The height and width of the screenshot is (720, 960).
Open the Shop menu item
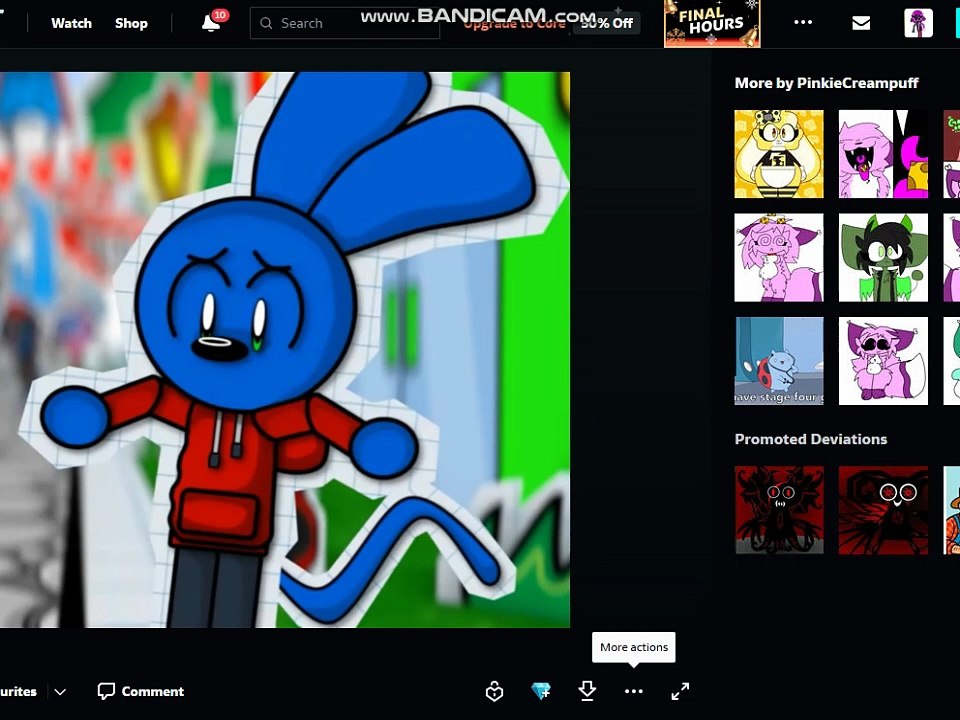tap(131, 23)
